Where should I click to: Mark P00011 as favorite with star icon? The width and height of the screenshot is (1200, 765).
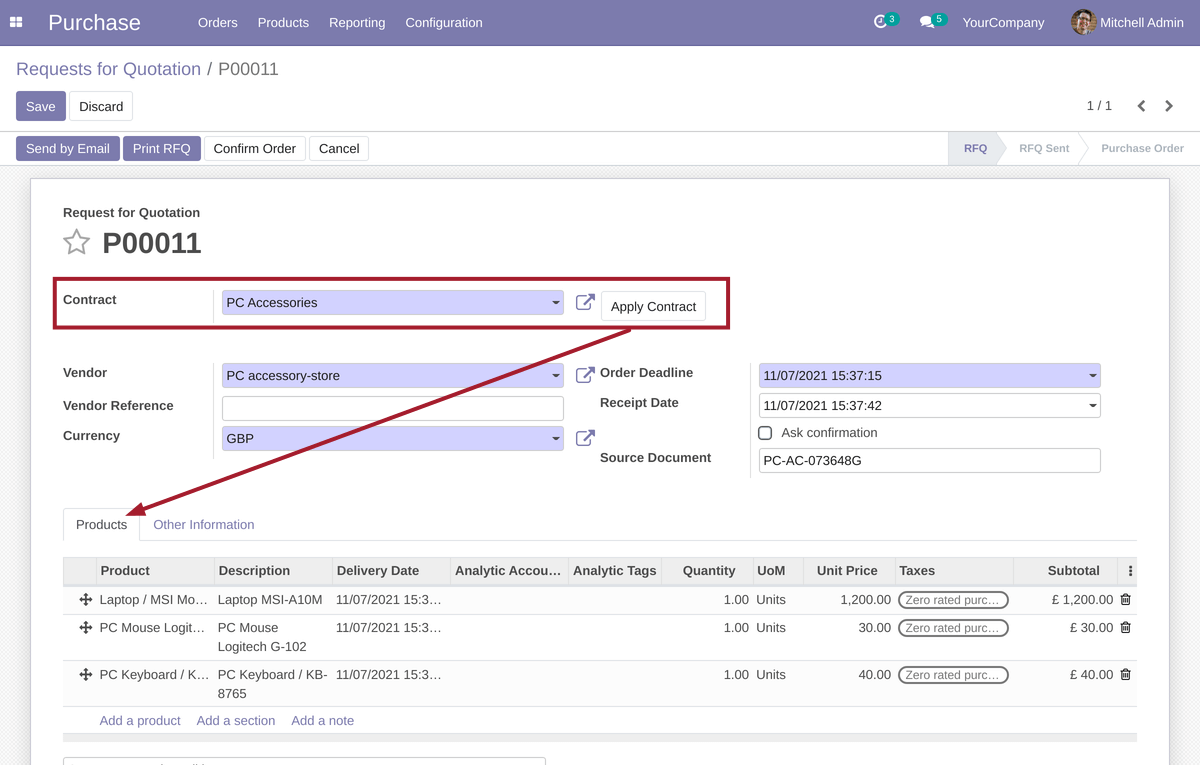pyautogui.click(x=77, y=243)
